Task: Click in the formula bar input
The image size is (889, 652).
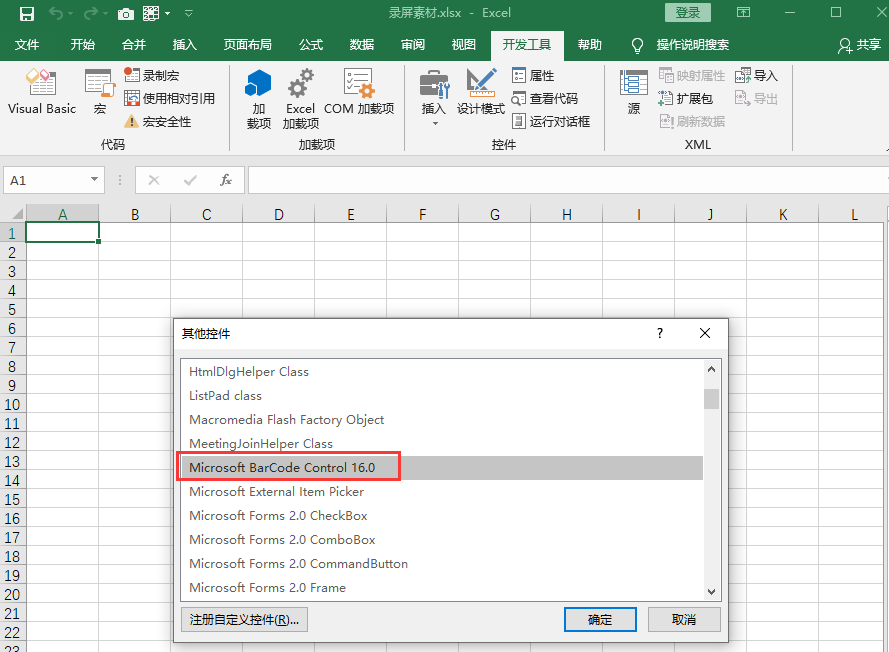Action: (567, 180)
